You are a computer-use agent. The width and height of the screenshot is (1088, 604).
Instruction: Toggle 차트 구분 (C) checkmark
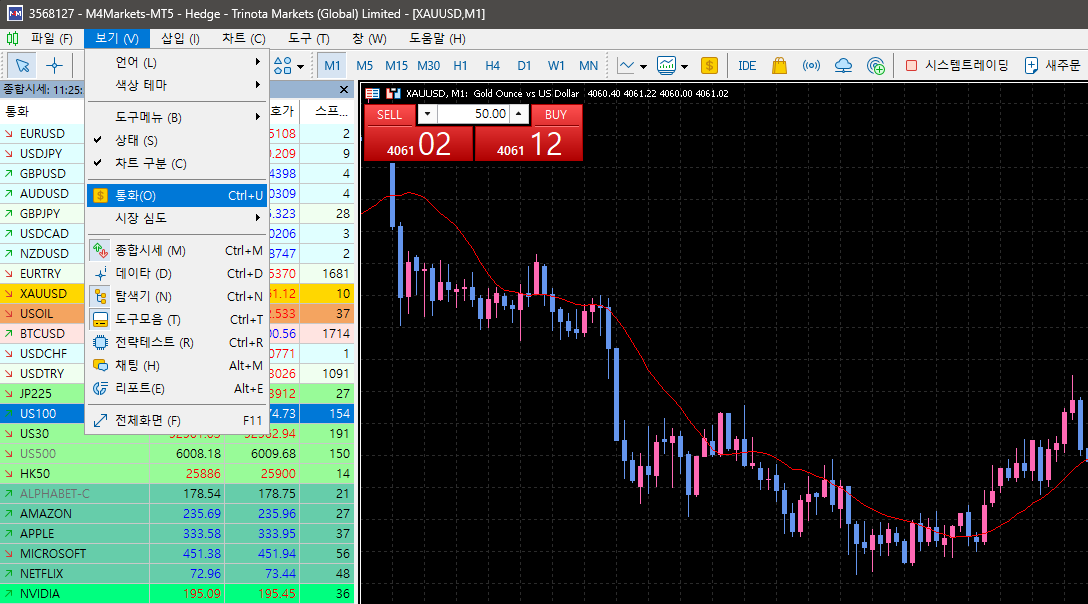pos(98,163)
